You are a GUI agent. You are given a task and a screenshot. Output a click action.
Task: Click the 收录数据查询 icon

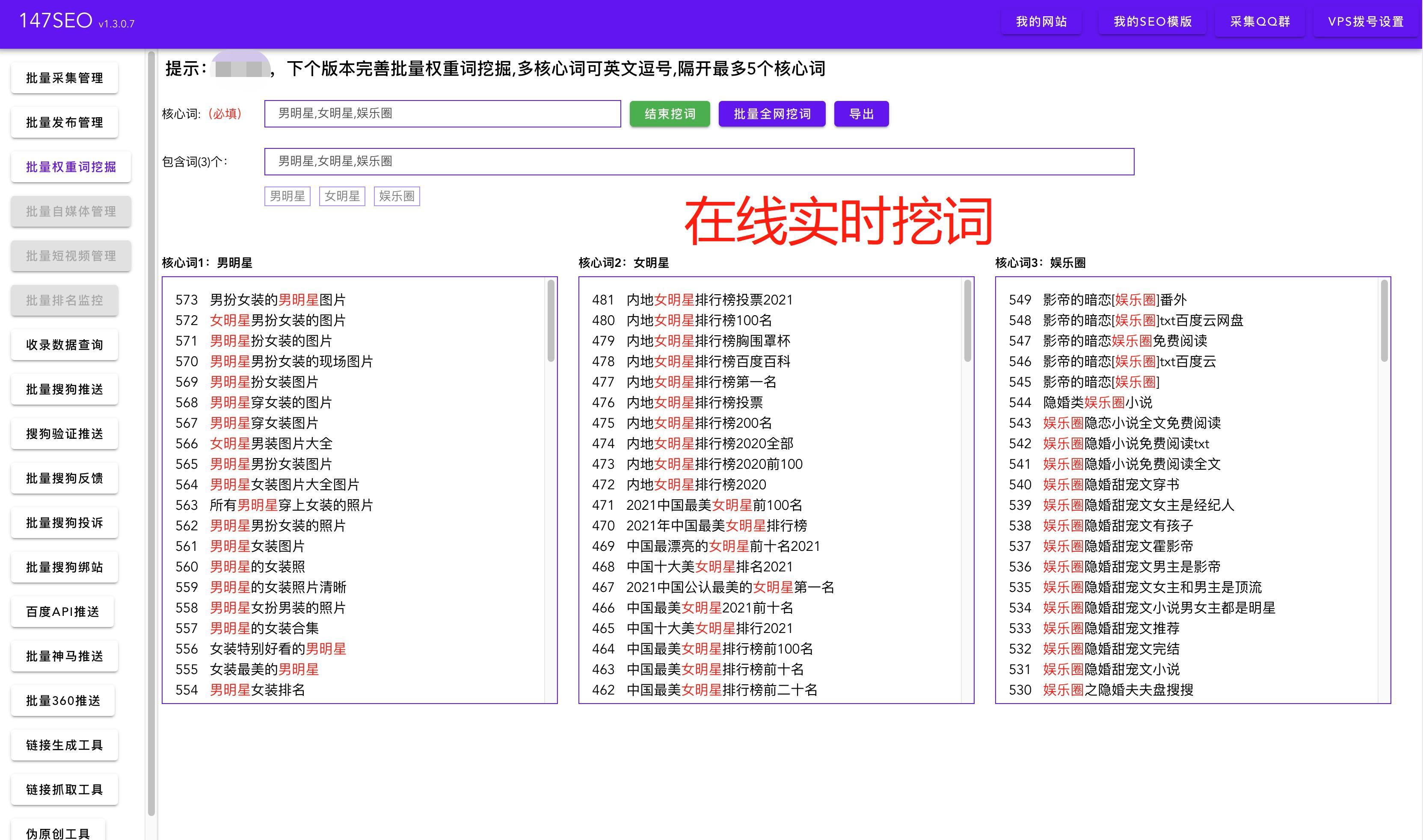click(70, 344)
